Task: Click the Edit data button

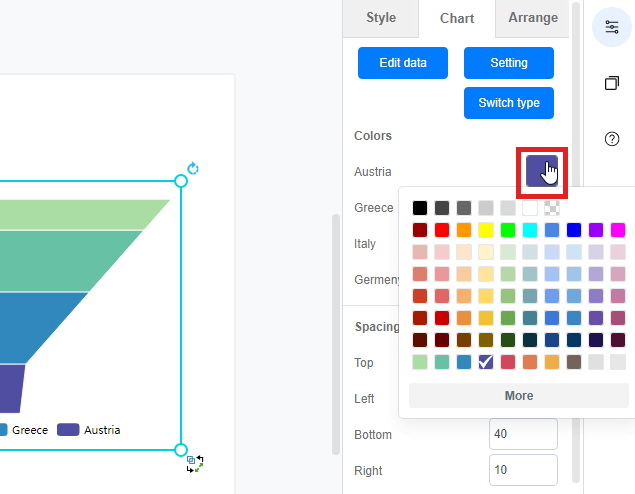Action: pyautogui.click(x=403, y=63)
